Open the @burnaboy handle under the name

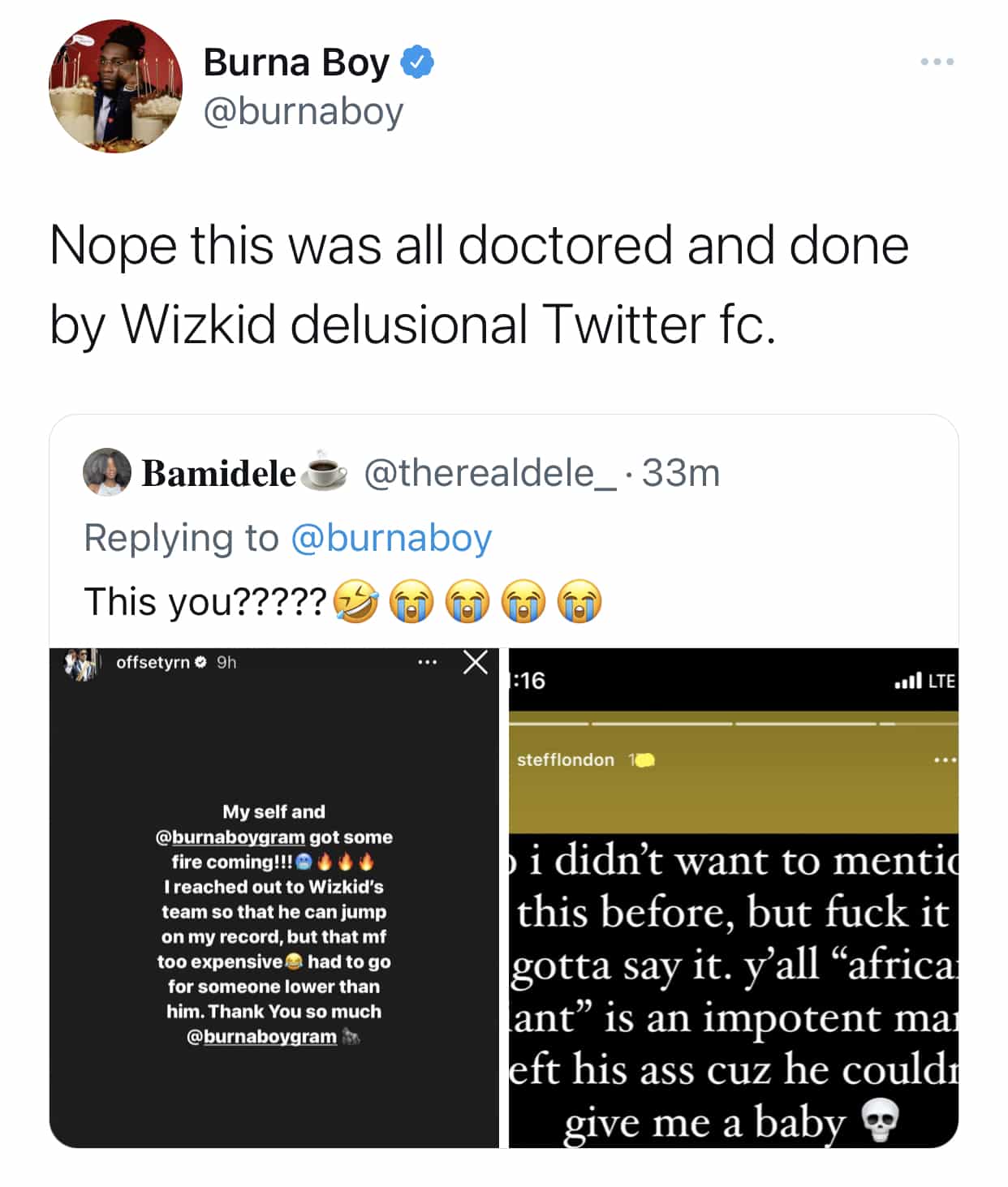coord(303,111)
